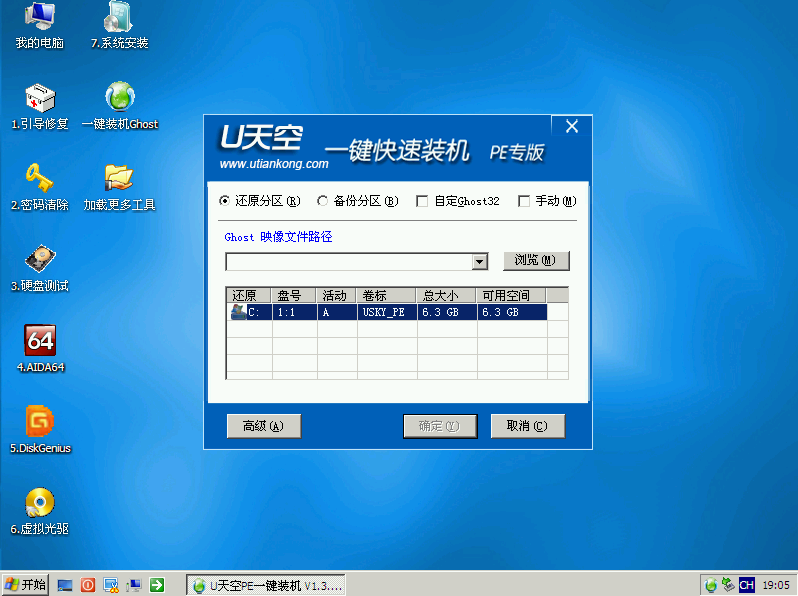Click the globe icon in system tray
Screen dimensions: 798x596
pos(711,585)
